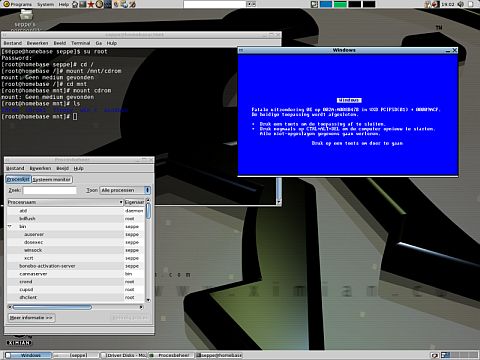Click the tools launcher icon at the end of the top panel launchers
This screenshot has width=480, height=360.
pos(132,4)
